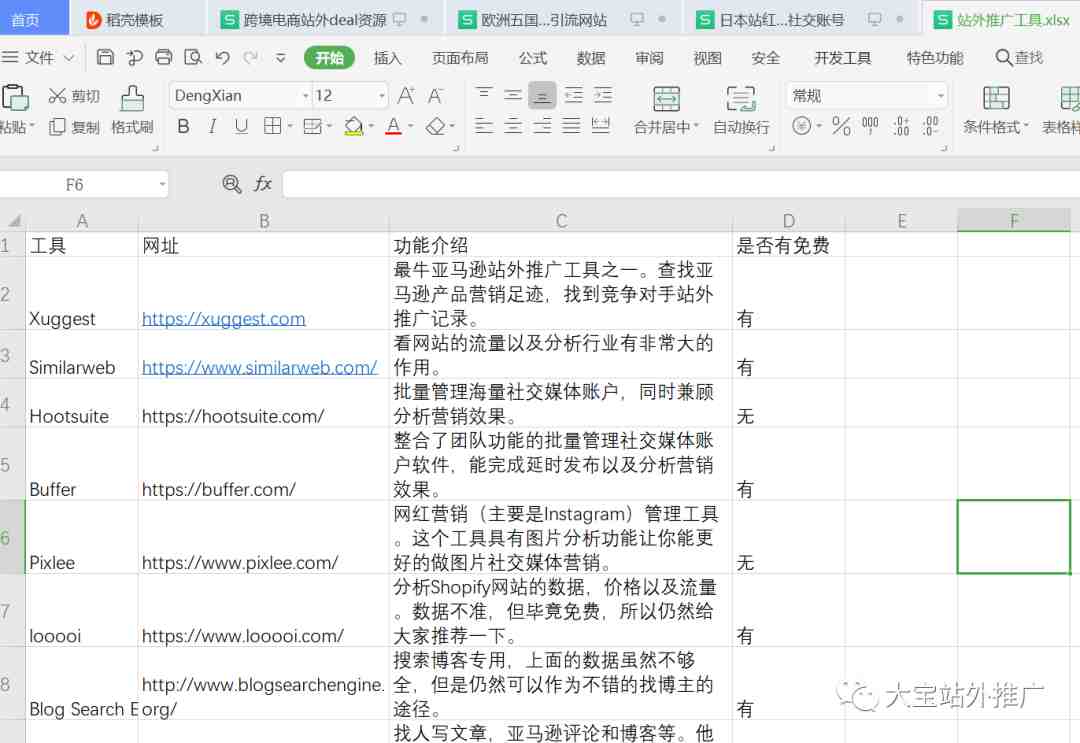1080x743 pixels.
Task: Click the Print icon in quick access toolbar
Action: pos(164,57)
